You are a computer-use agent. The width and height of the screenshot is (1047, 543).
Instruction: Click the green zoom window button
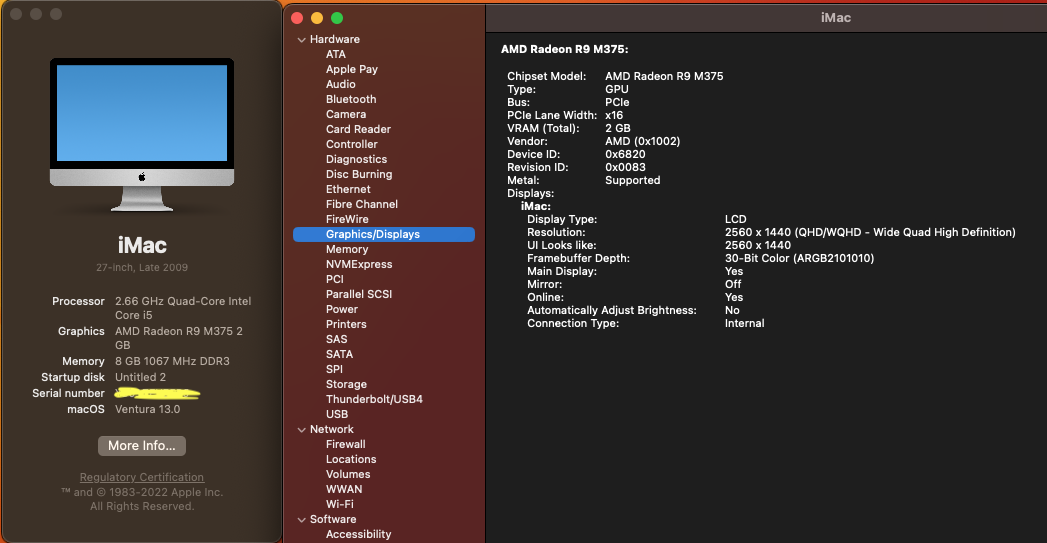(337, 18)
